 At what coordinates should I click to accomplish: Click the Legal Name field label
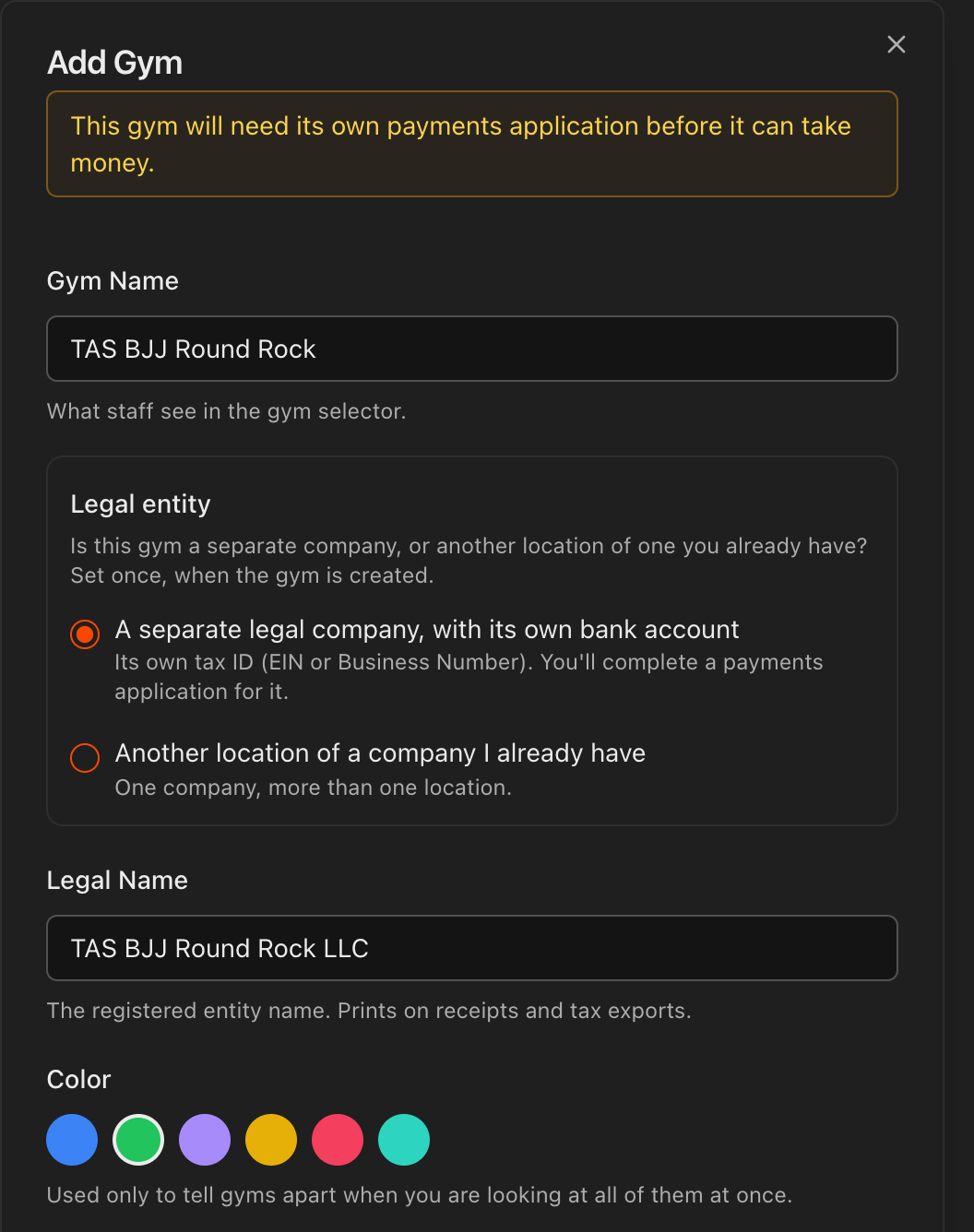[x=117, y=881]
